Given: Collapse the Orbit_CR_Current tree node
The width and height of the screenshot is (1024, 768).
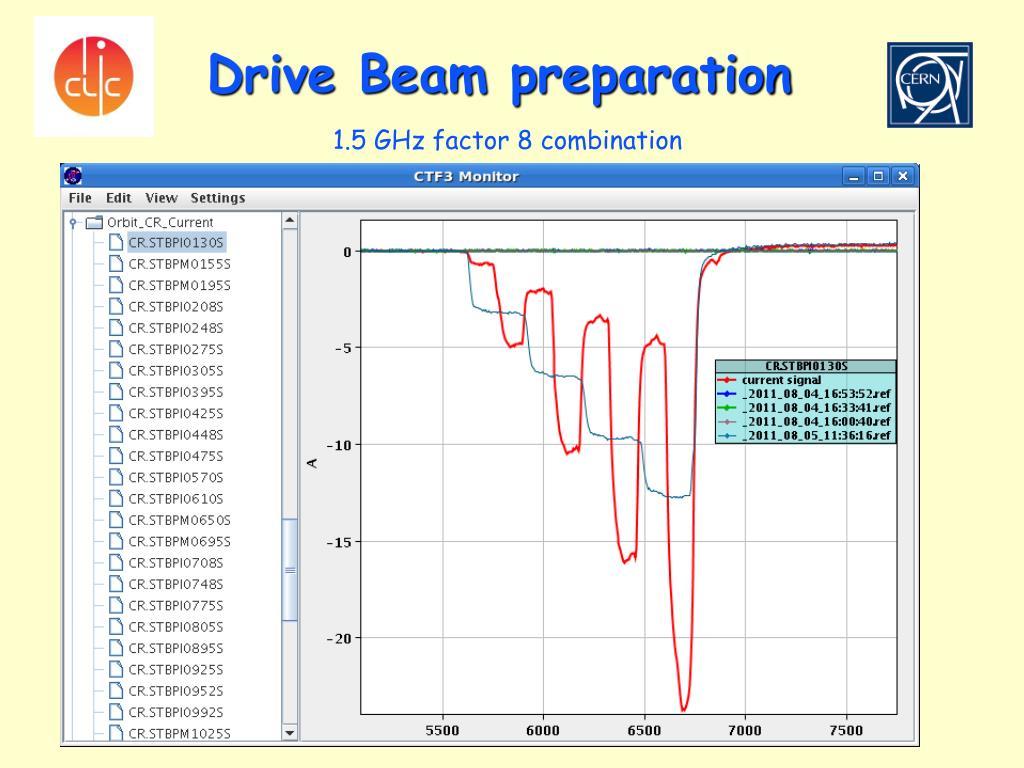Looking at the screenshot, I should [73, 223].
